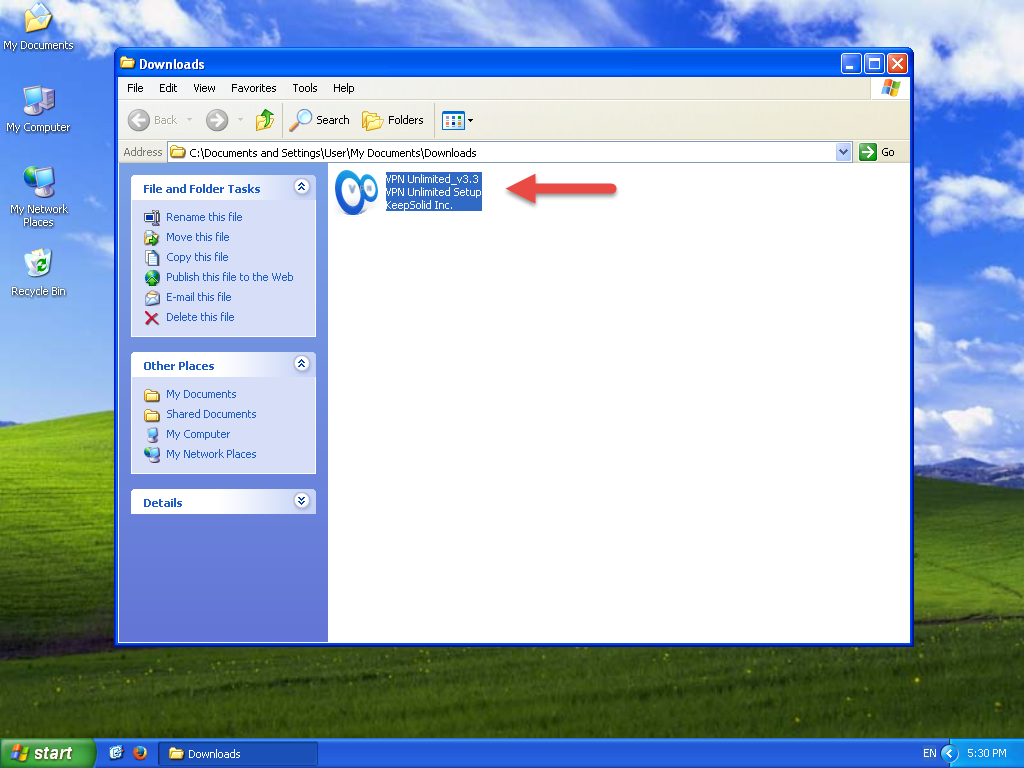The width and height of the screenshot is (1024, 768).
Task: Click the Publish to Web globe icon
Action: [x=152, y=278]
